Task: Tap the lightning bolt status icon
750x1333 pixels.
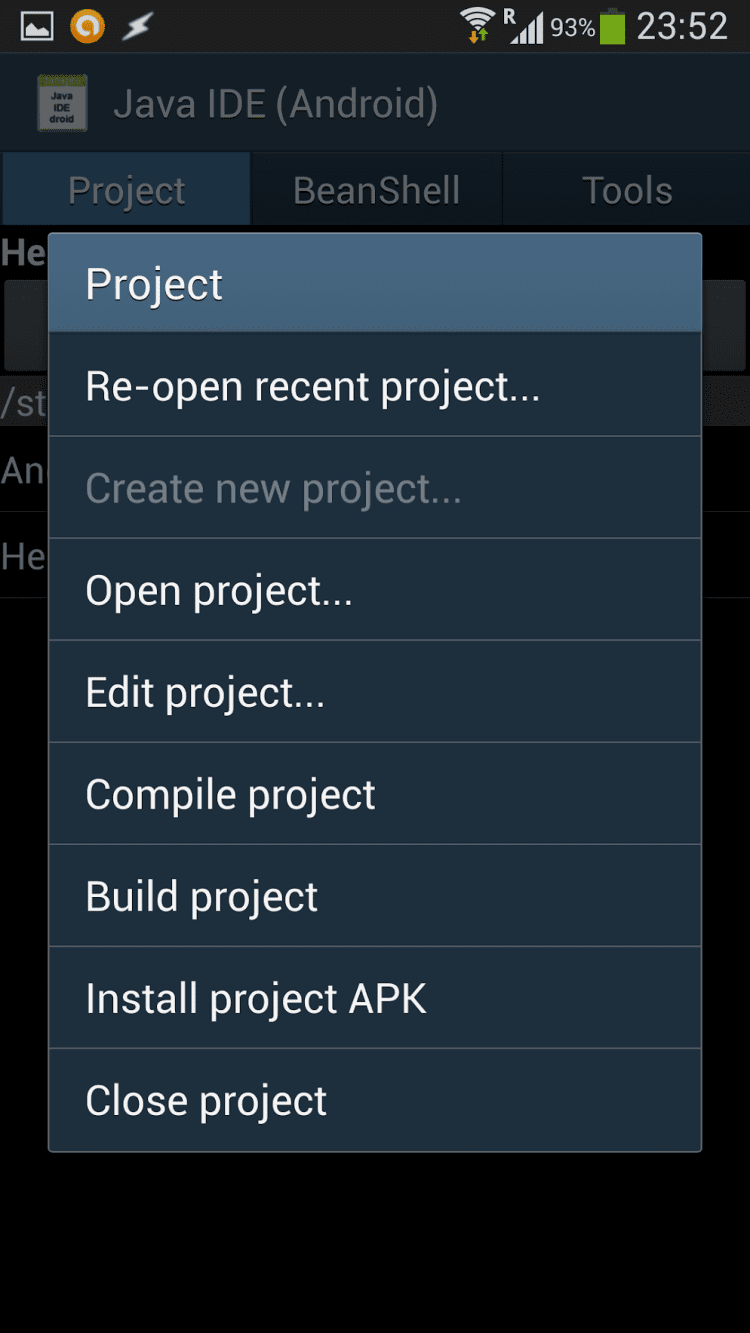Action: [137, 27]
